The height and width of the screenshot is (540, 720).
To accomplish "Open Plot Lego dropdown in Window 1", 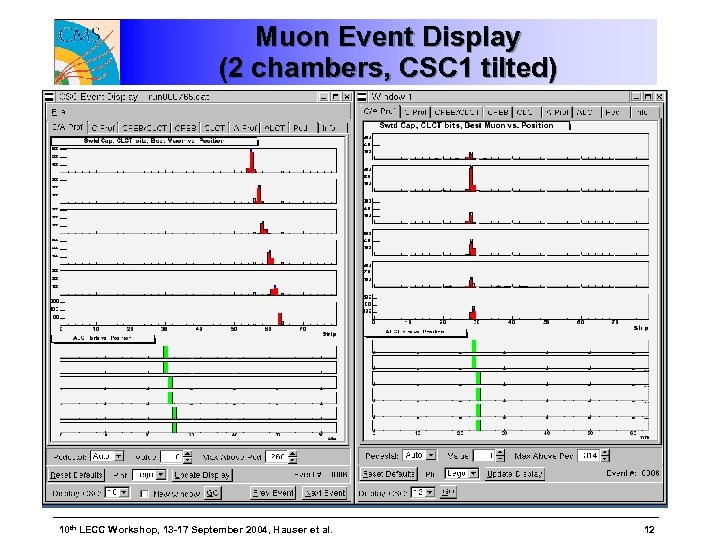I will point(461,473).
